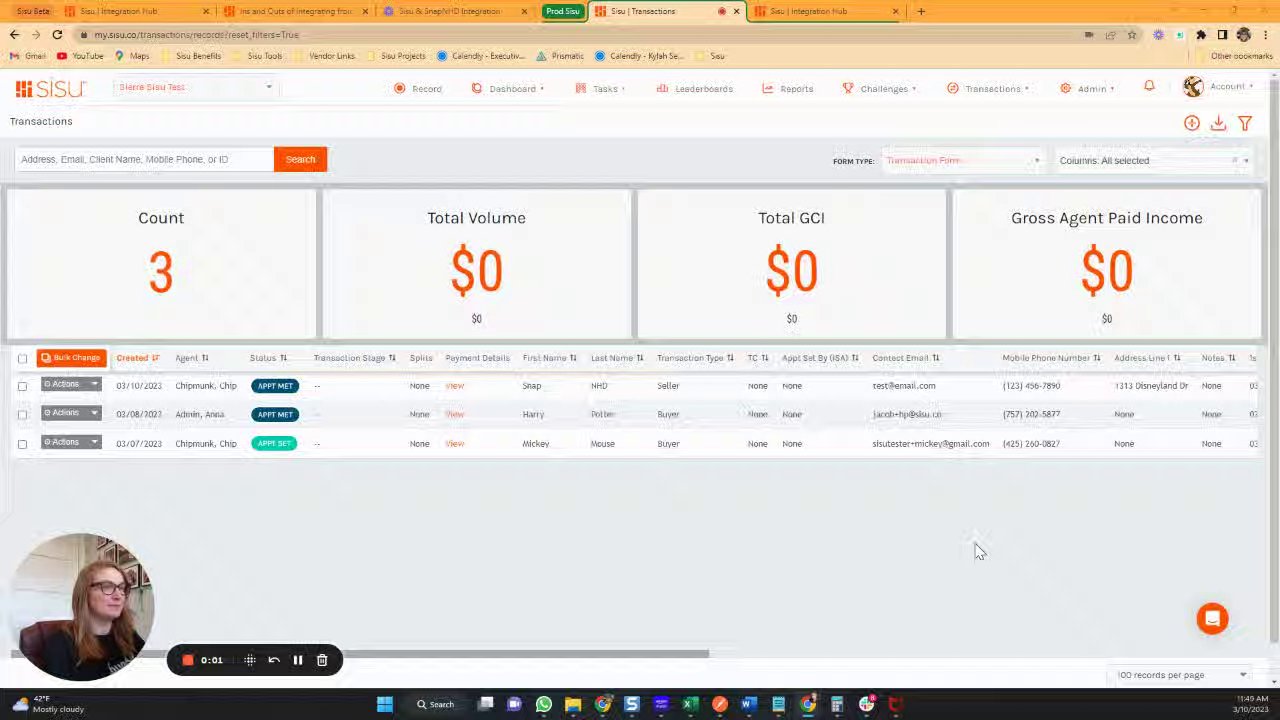Open the Tasks menu
Screen dimensions: 1280x720
tap(600, 89)
